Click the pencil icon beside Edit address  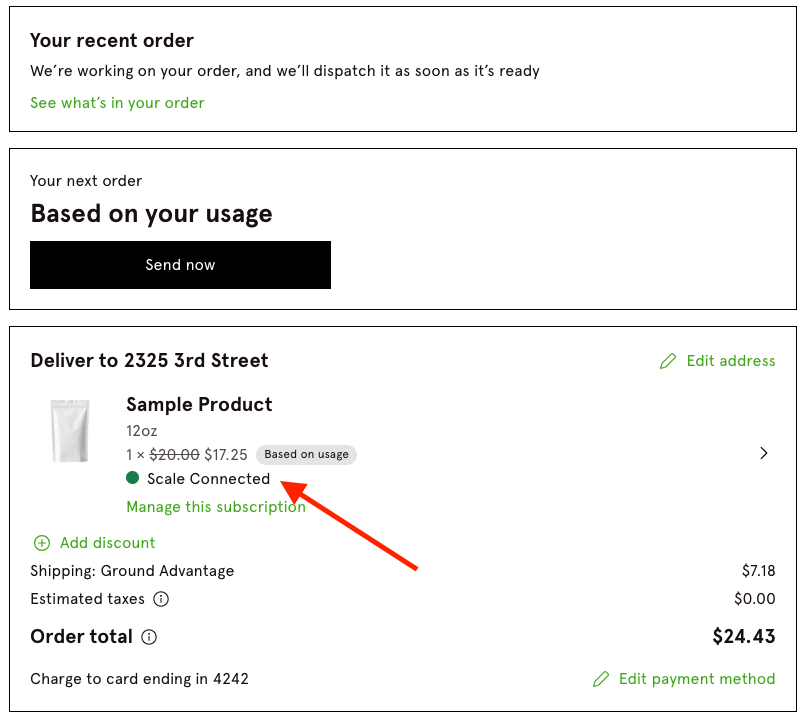pyautogui.click(x=668, y=361)
